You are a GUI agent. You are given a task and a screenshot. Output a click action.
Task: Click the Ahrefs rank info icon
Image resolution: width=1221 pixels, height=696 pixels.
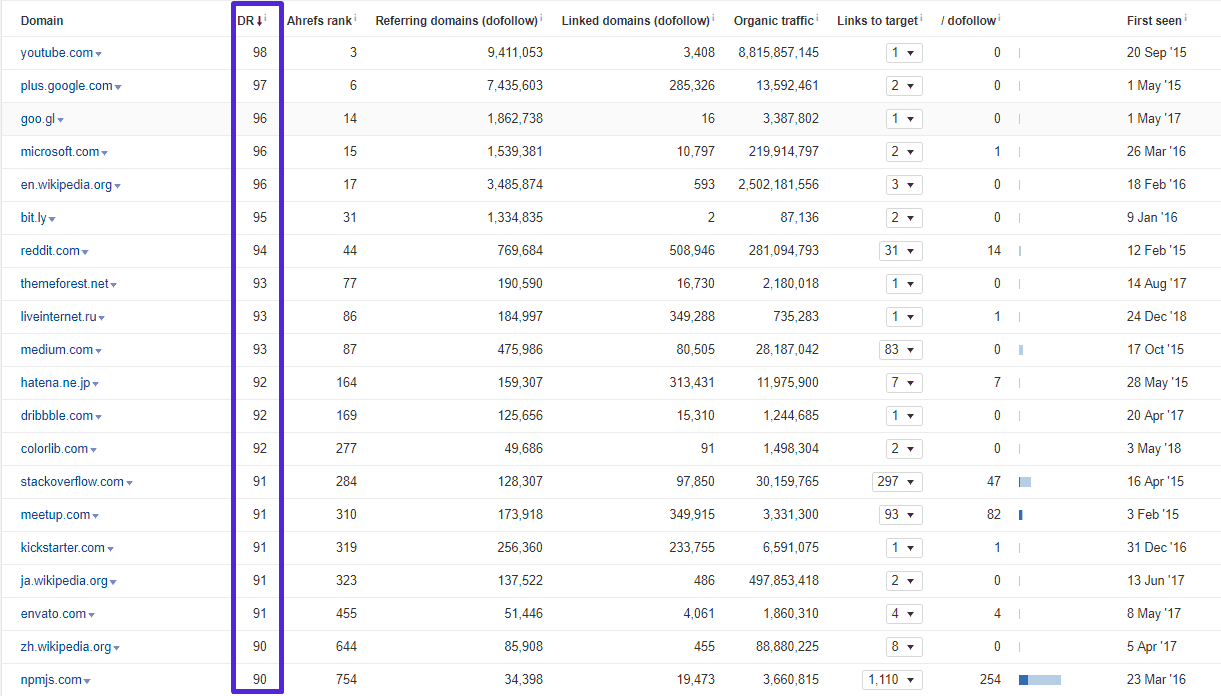coord(356,17)
